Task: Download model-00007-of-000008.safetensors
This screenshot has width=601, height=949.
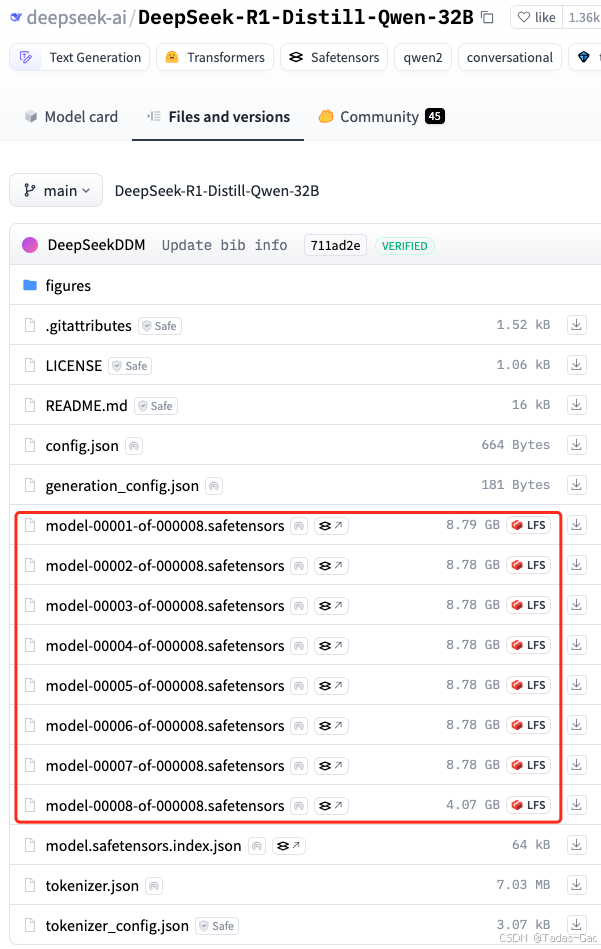Action: [x=577, y=764]
